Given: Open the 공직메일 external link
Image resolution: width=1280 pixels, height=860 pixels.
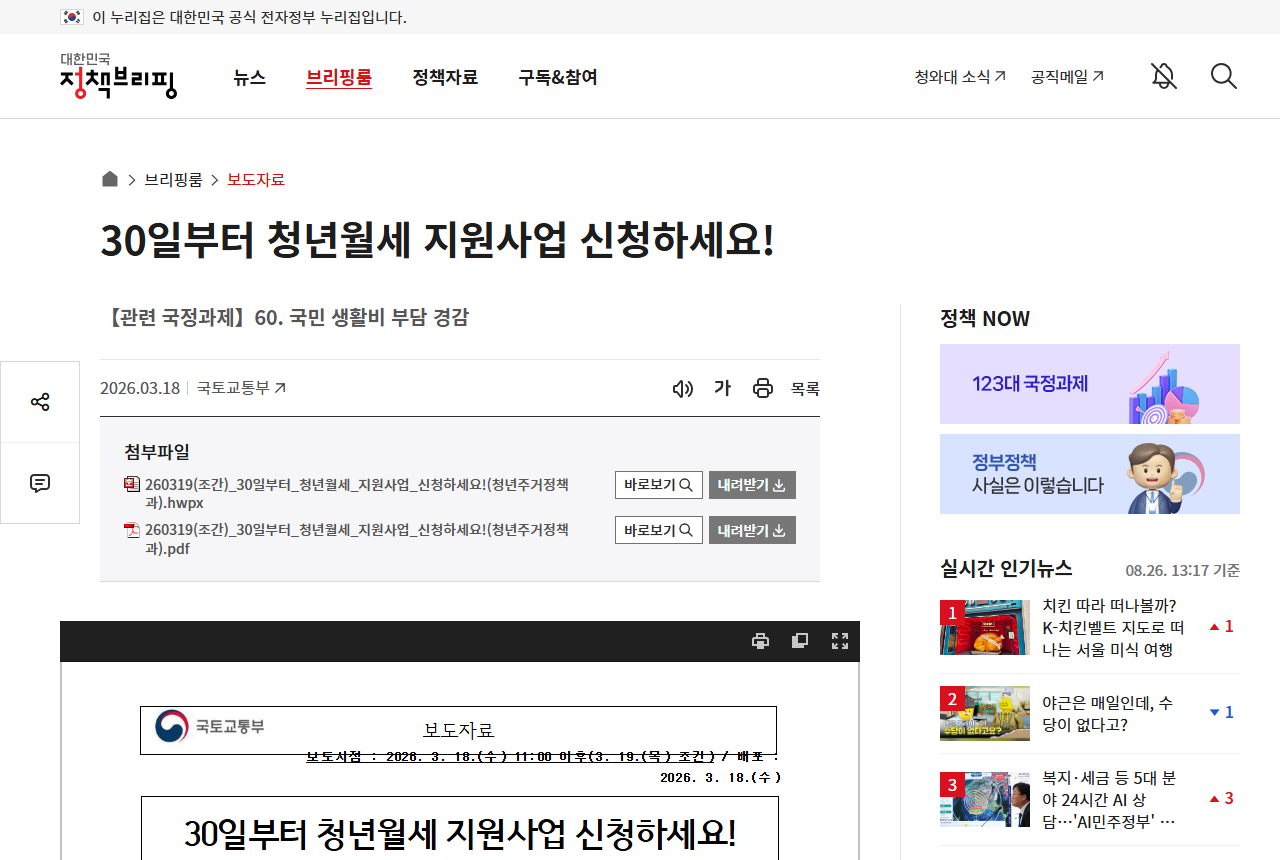Looking at the screenshot, I should click(x=1067, y=76).
